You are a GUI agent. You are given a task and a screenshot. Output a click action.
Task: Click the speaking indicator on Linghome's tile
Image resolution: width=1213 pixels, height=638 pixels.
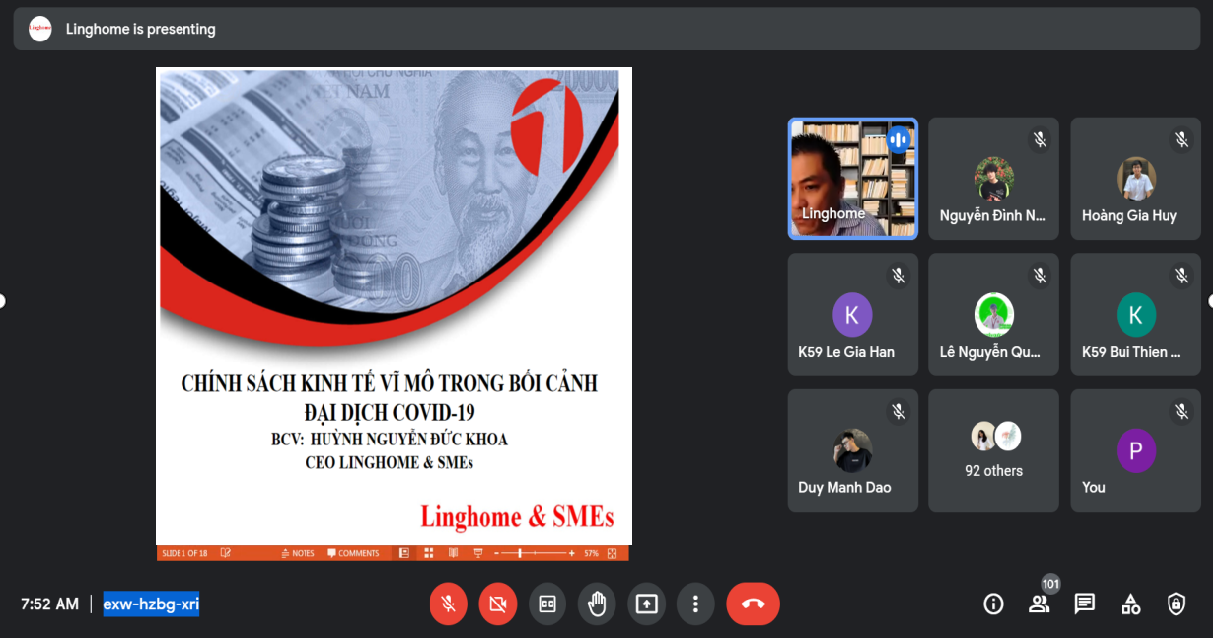click(899, 139)
